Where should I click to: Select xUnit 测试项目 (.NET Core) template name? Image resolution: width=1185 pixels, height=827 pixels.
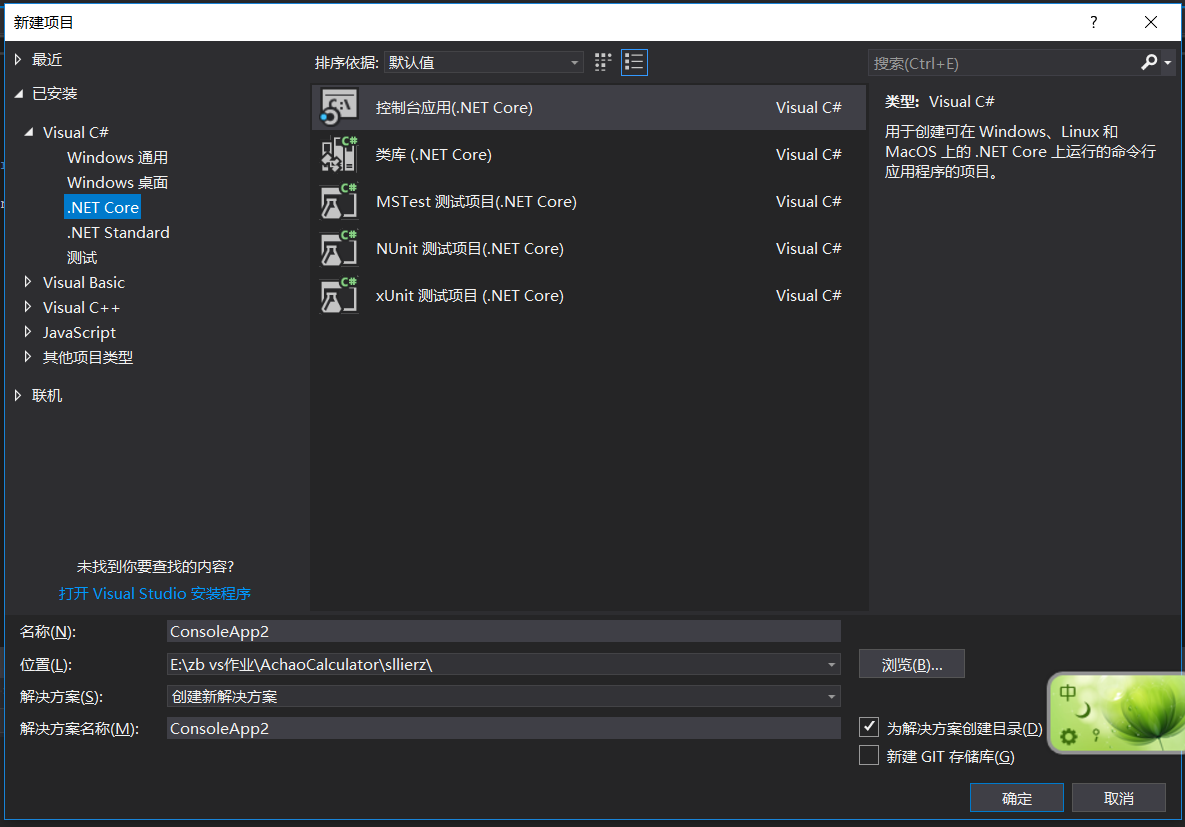[x=470, y=295]
